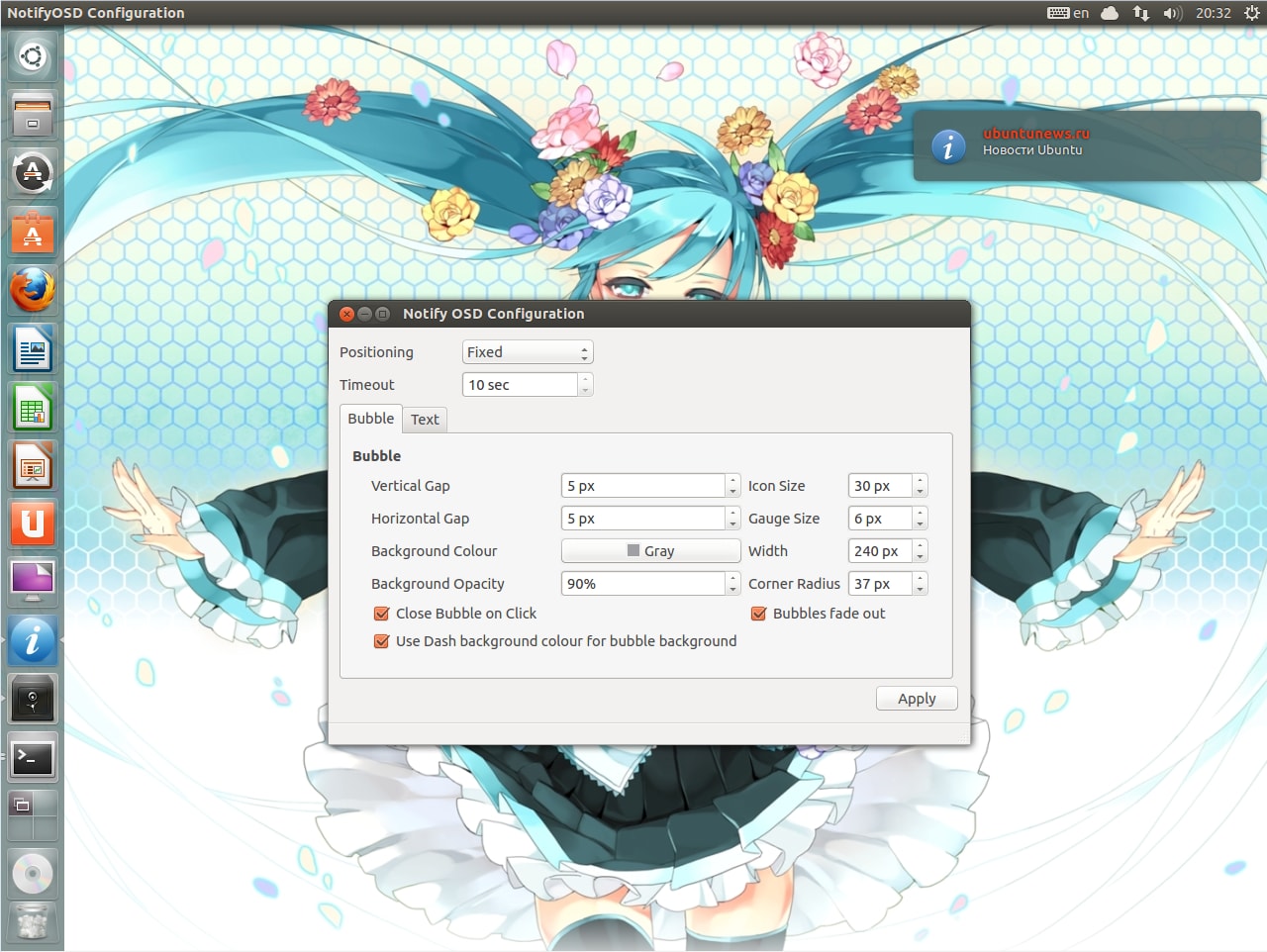Click the Timeout 10 sec field
The height and width of the screenshot is (952, 1267).
(x=520, y=385)
